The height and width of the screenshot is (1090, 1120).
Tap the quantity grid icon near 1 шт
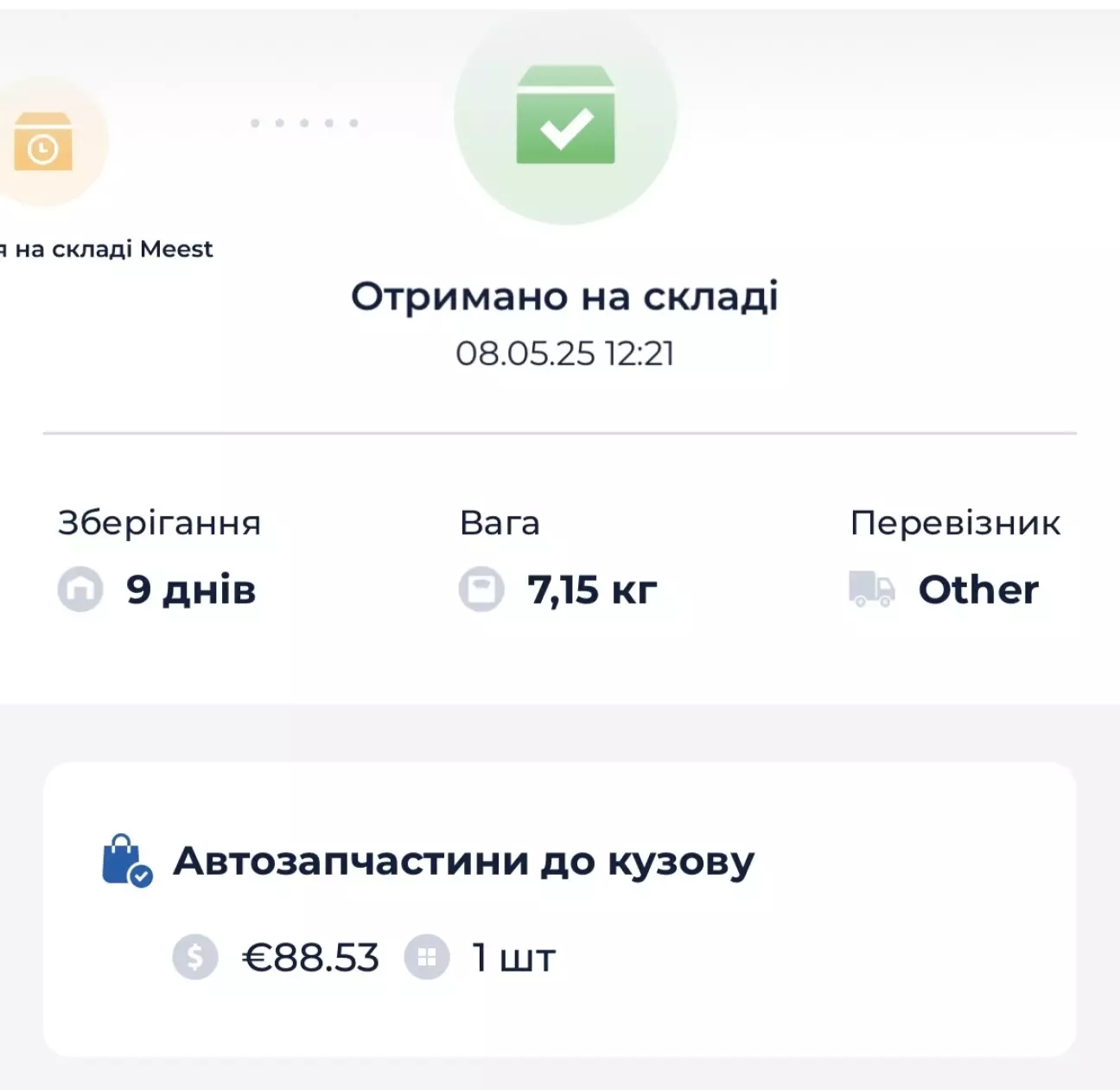pyautogui.click(x=427, y=957)
